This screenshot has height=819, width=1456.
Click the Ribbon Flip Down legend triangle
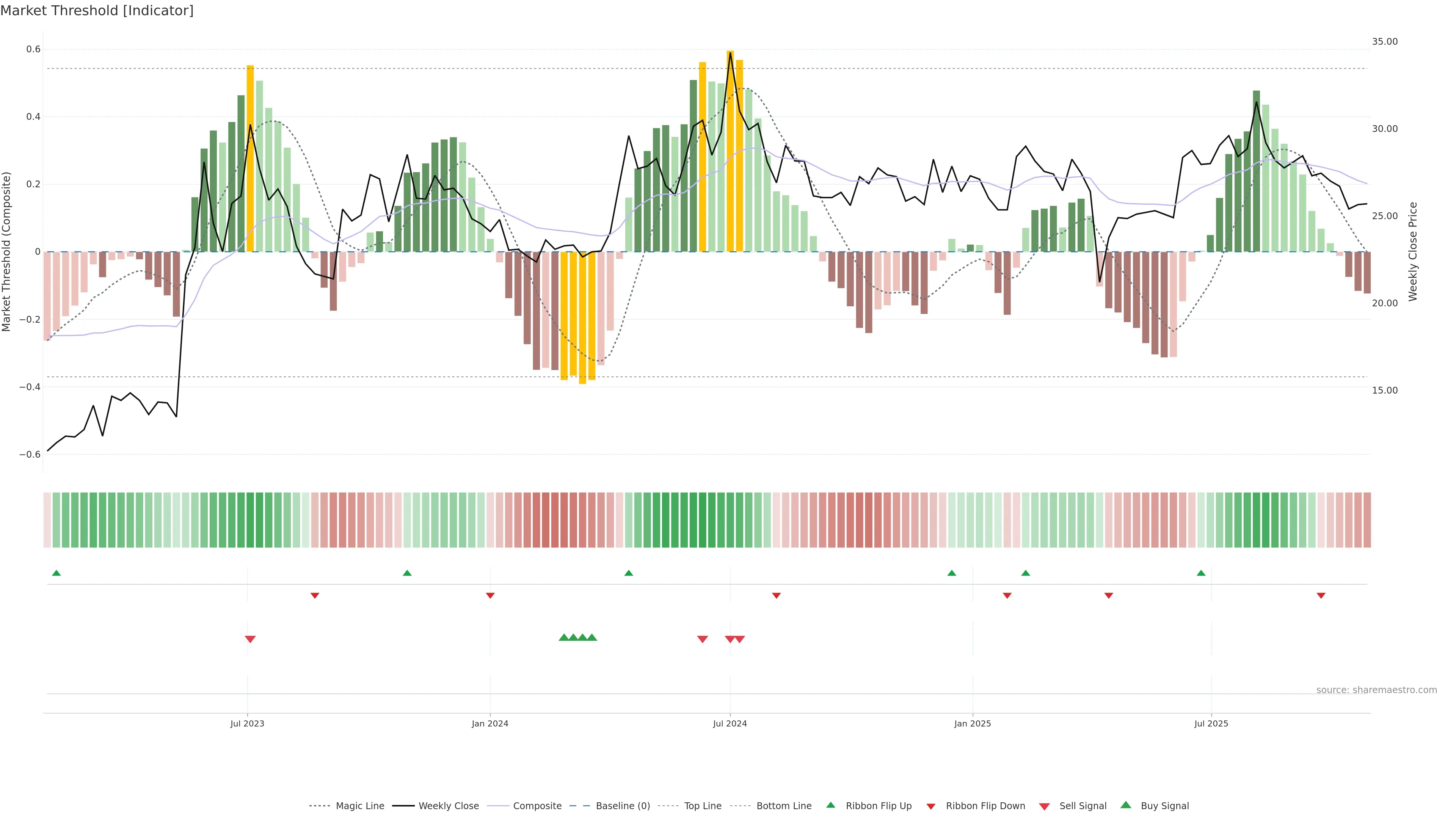point(930,806)
